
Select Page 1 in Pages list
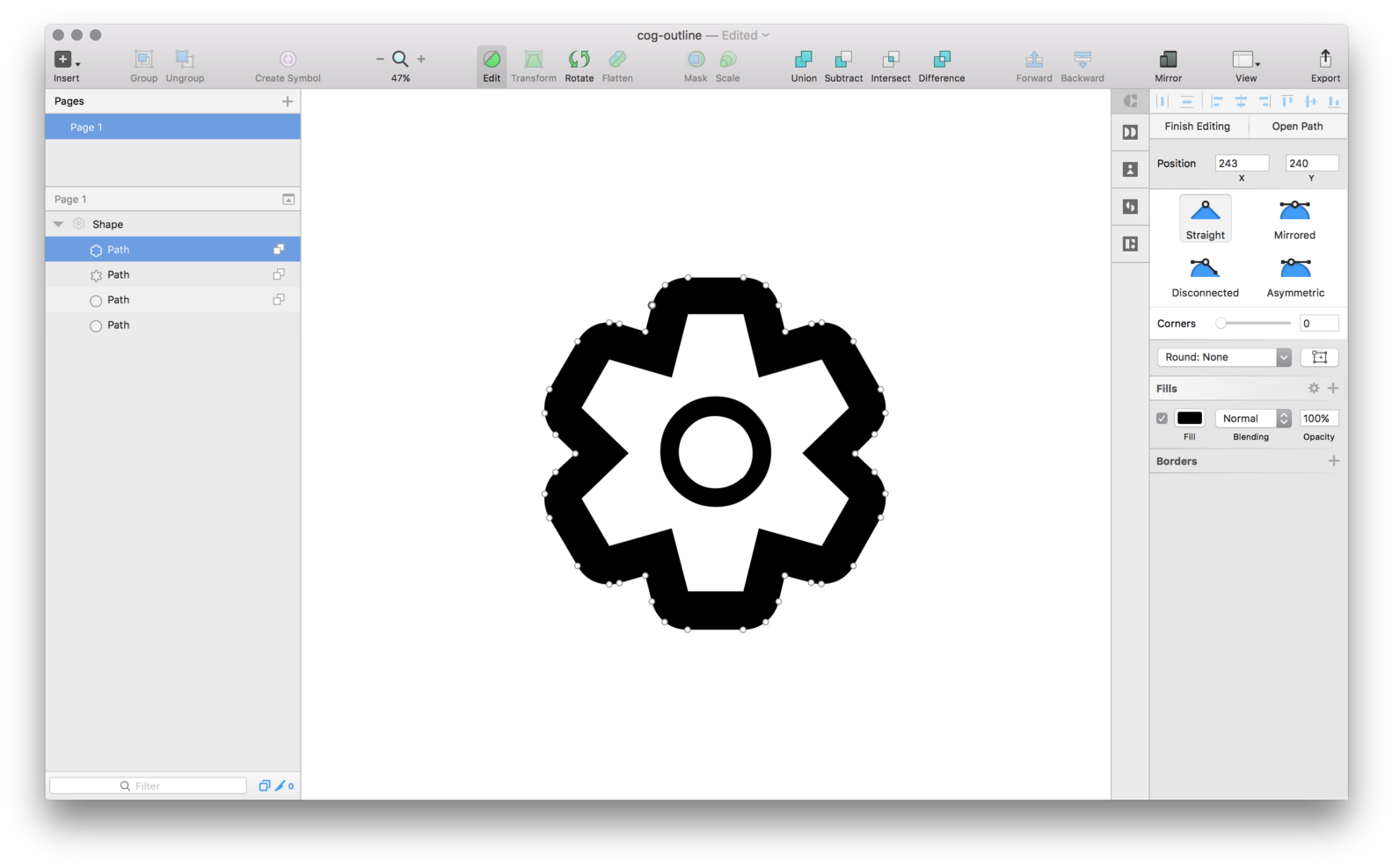pyautogui.click(x=172, y=128)
